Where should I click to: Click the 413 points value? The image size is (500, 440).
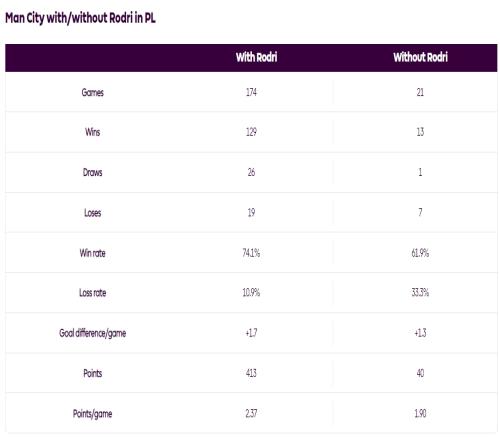click(x=251, y=373)
